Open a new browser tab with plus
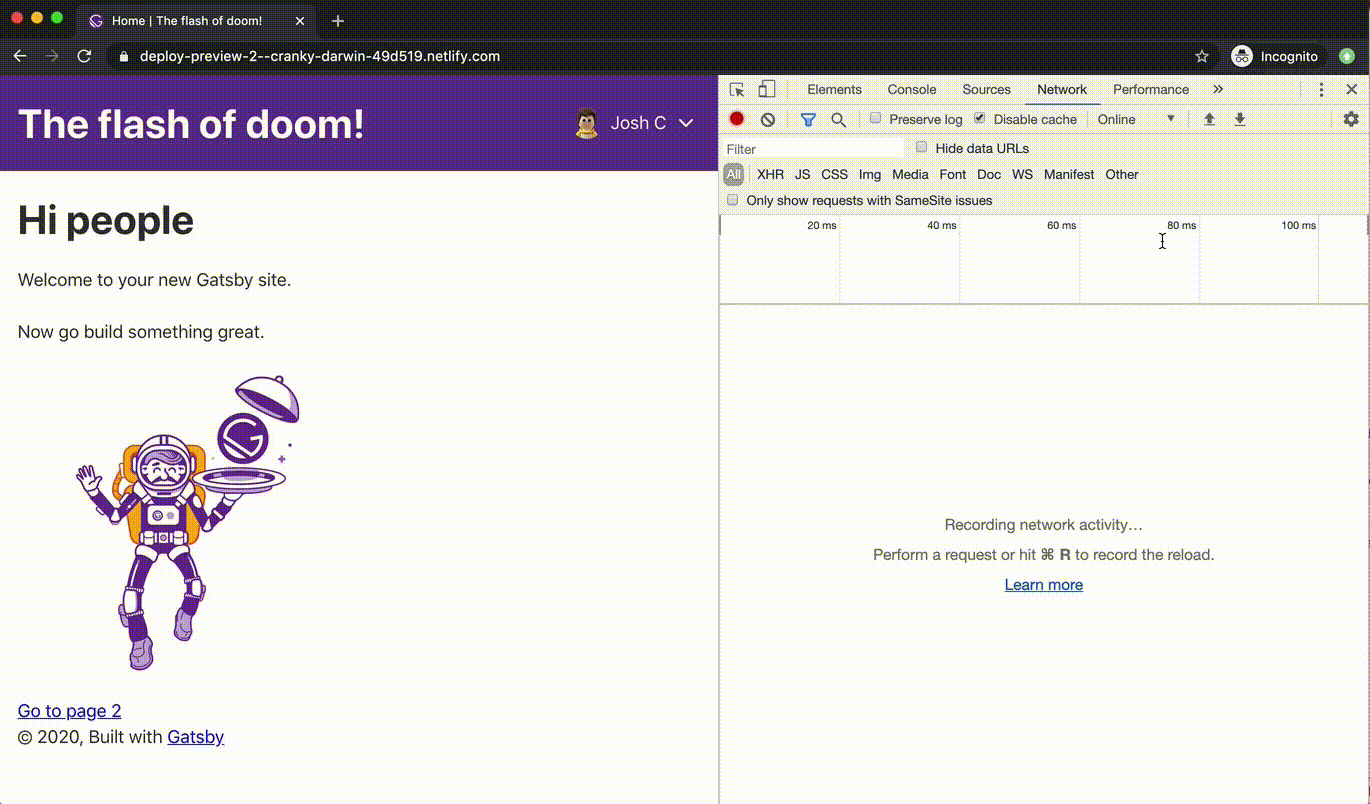 point(338,20)
